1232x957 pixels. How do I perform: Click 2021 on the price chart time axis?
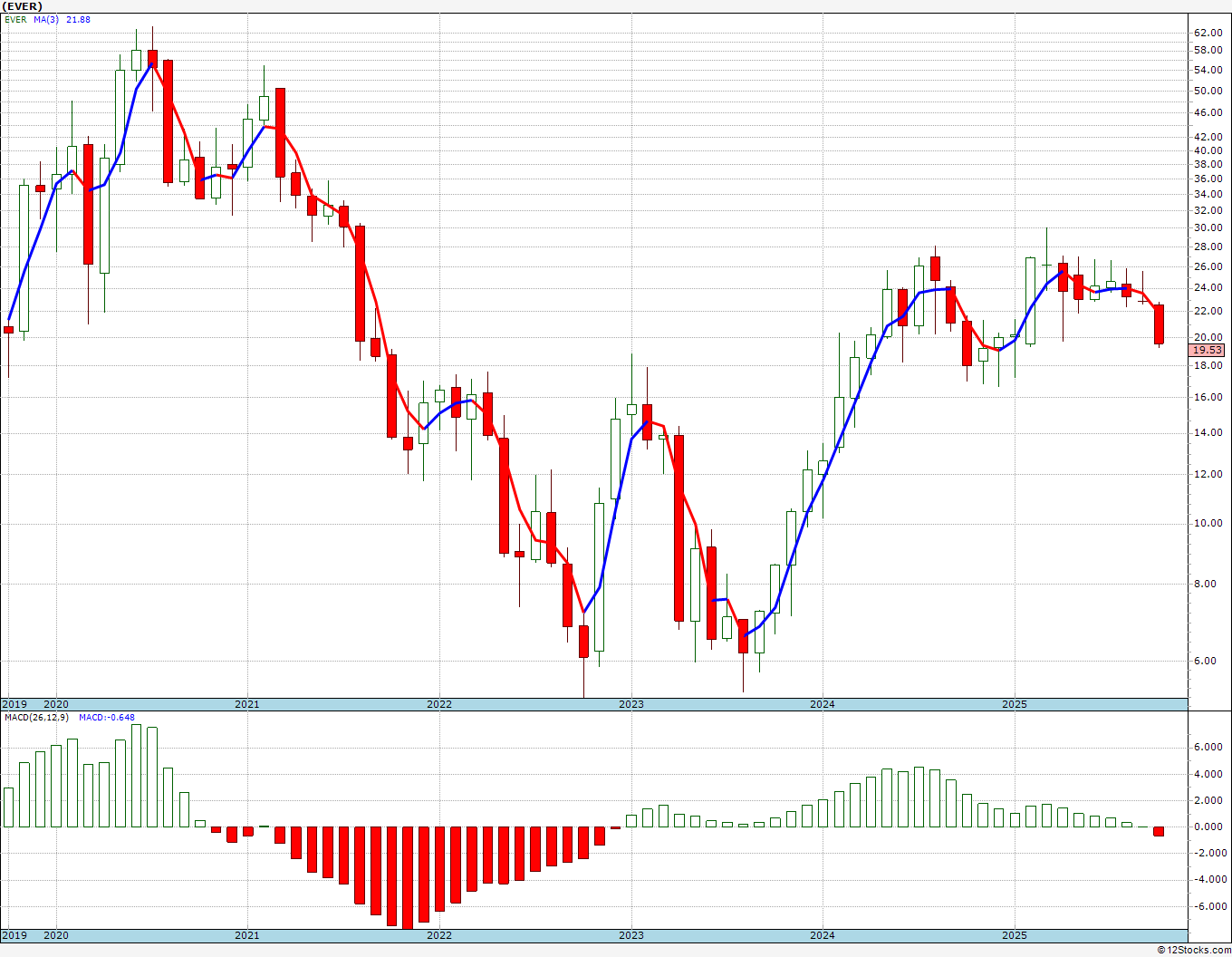247,704
